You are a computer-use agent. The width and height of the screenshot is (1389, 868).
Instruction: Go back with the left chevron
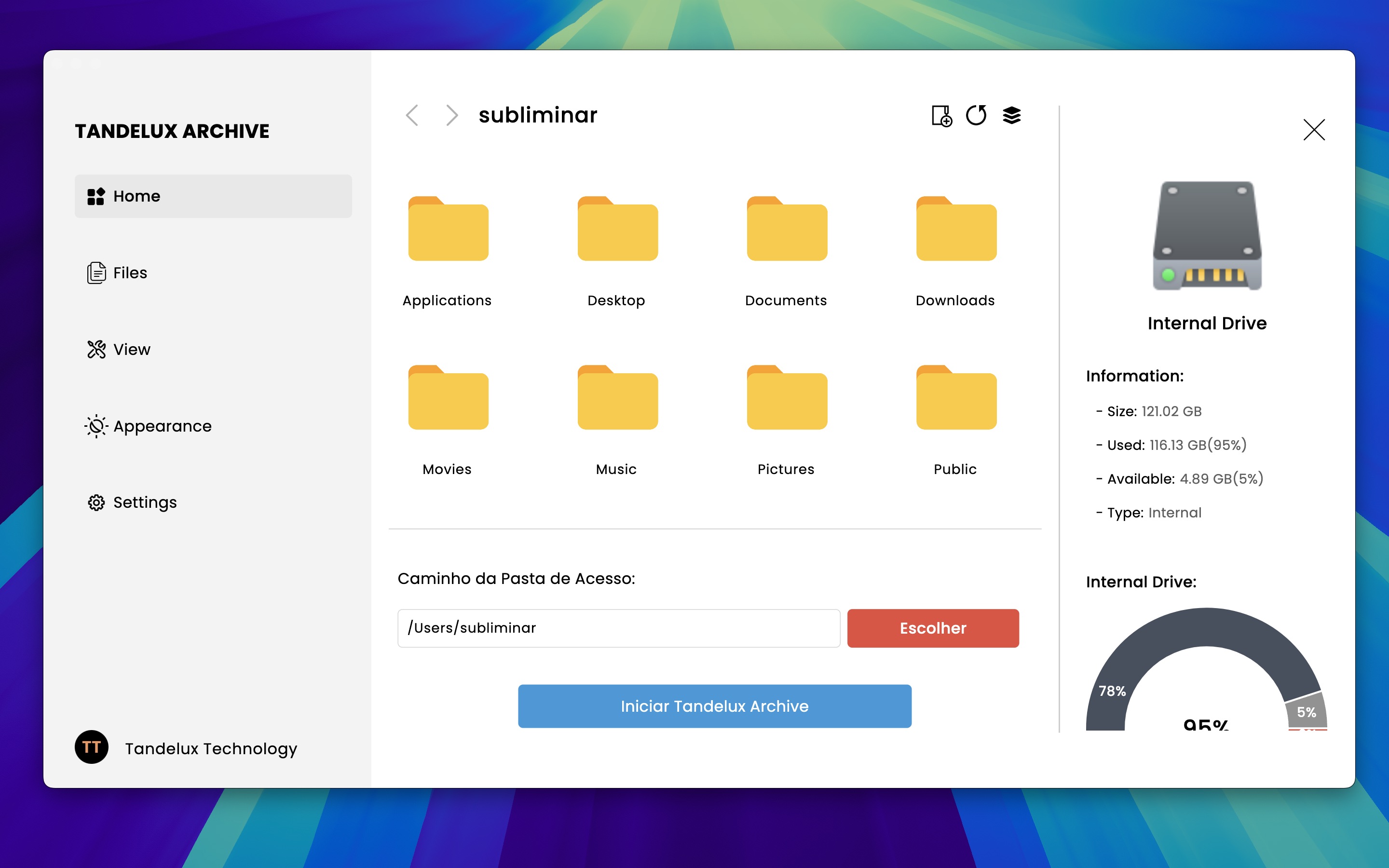(x=411, y=115)
